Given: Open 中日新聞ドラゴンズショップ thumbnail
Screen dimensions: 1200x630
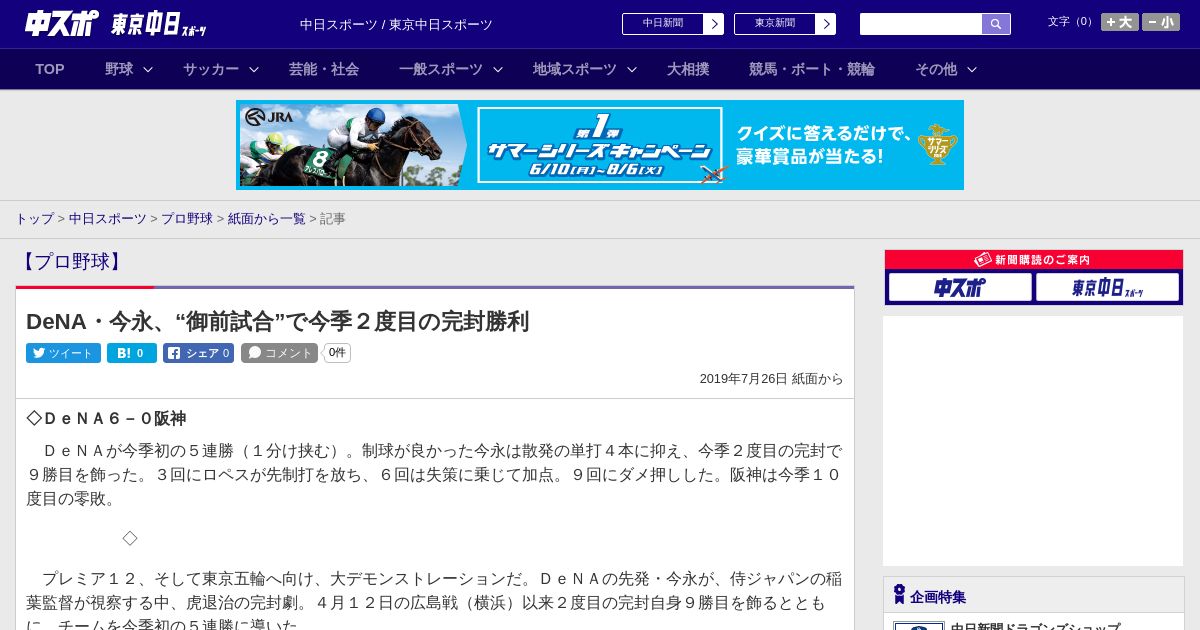Looking at the screenshot, I should (x=918, y=626).
